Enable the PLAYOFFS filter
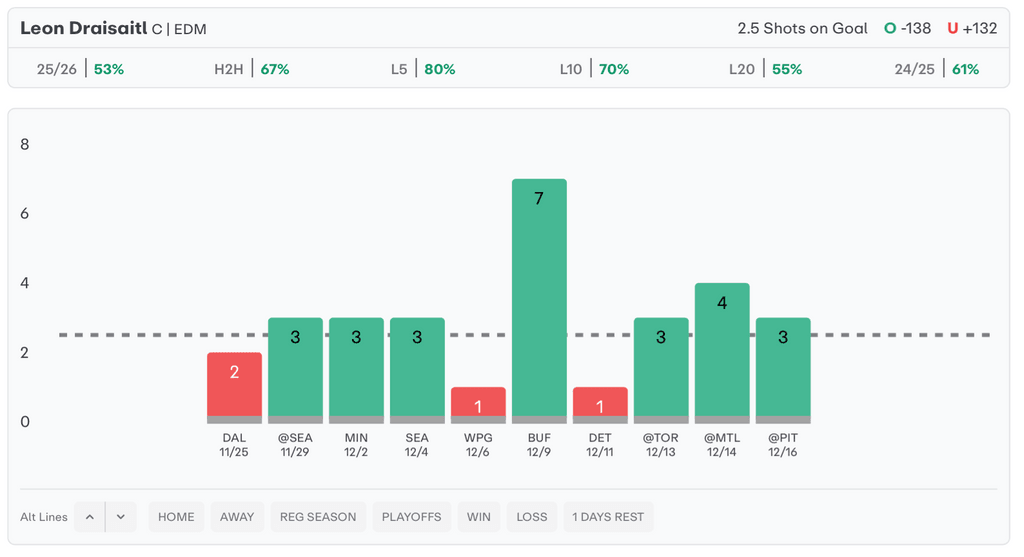The width and height of the screenshot is (1024, 557). pyautogui.click(x=411, y=517)
